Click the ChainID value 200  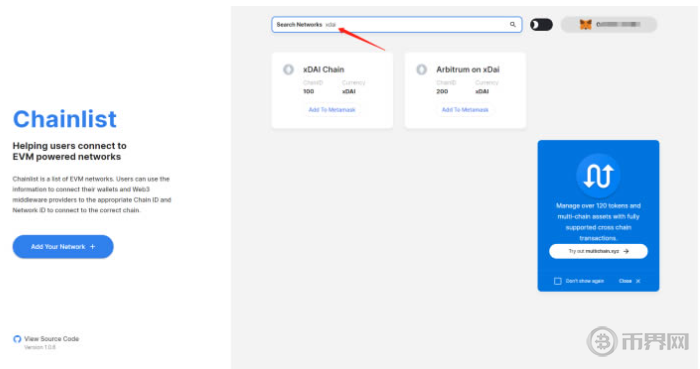(442, 91)
